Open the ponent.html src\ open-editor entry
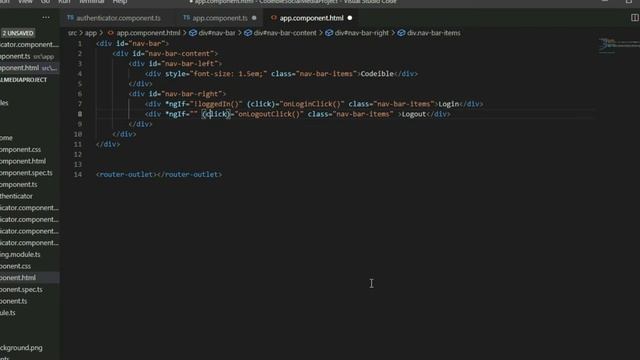Screen dimensions: 640x360 (29, 68)
